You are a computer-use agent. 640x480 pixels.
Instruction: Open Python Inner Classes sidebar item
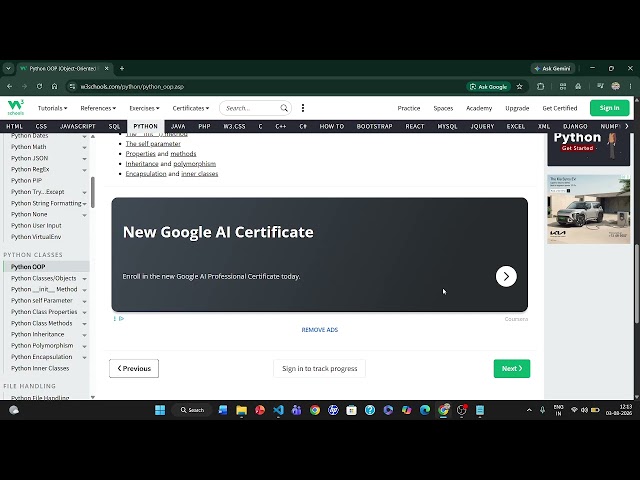pos(40,368)
